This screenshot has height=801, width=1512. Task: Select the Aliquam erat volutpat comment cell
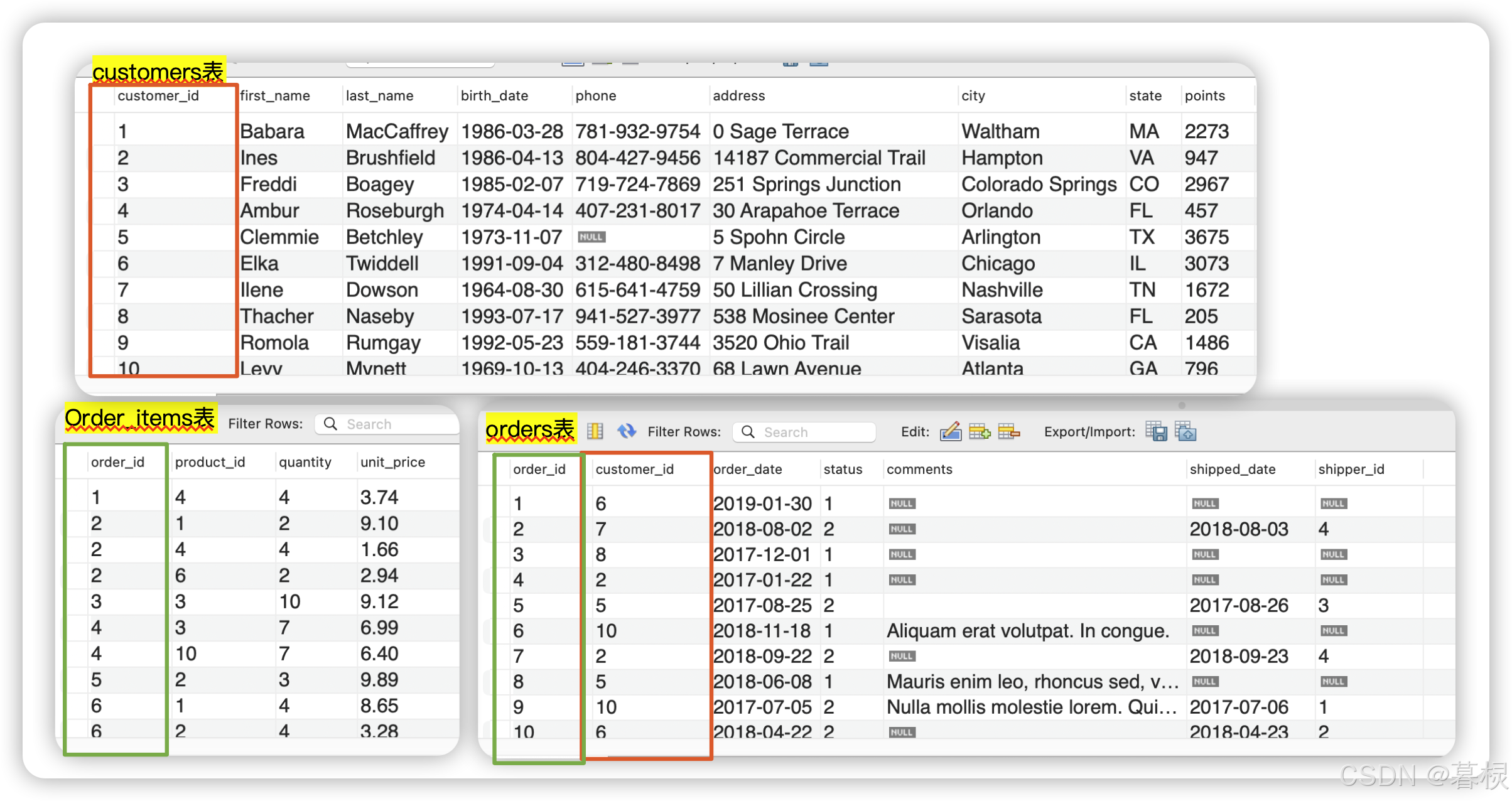click(x=1027, y=631)
